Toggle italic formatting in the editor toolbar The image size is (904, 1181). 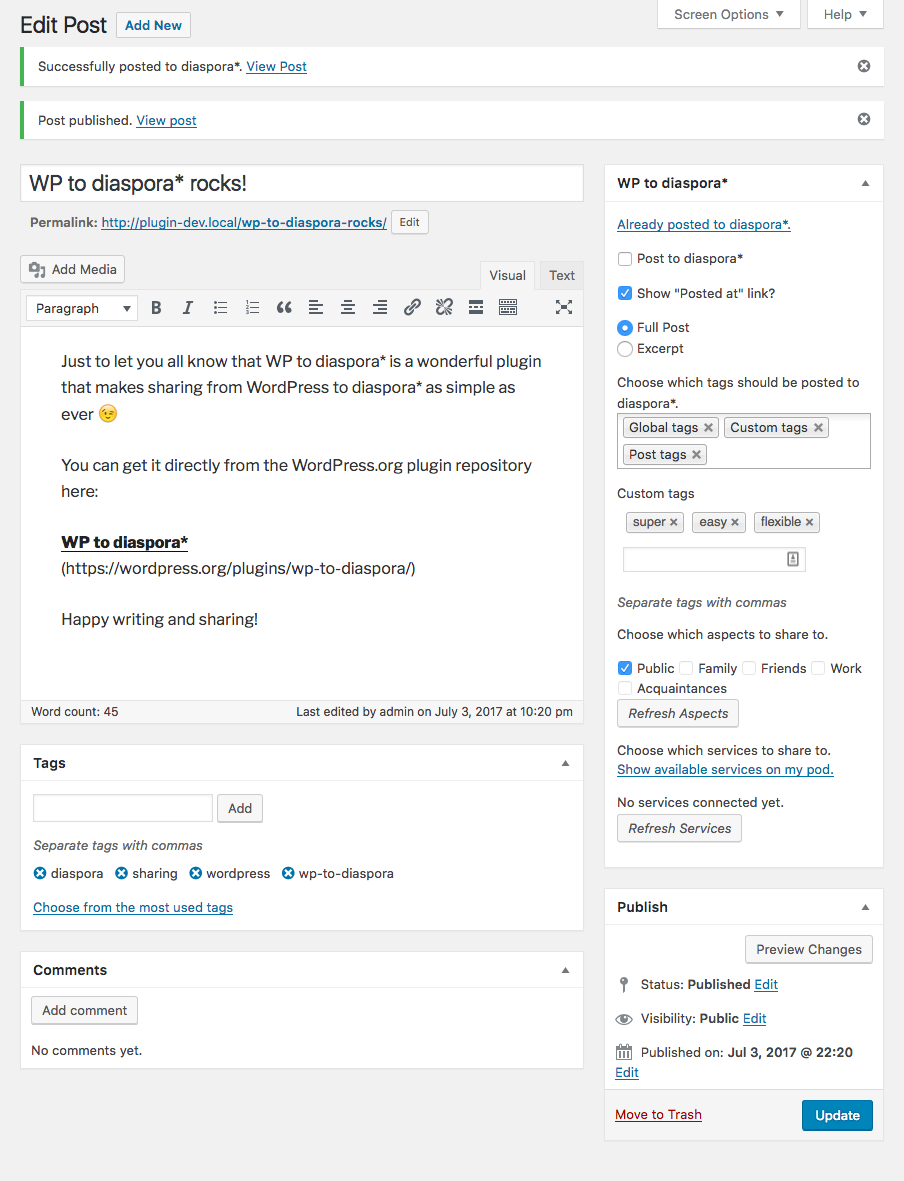pos(188,307)
